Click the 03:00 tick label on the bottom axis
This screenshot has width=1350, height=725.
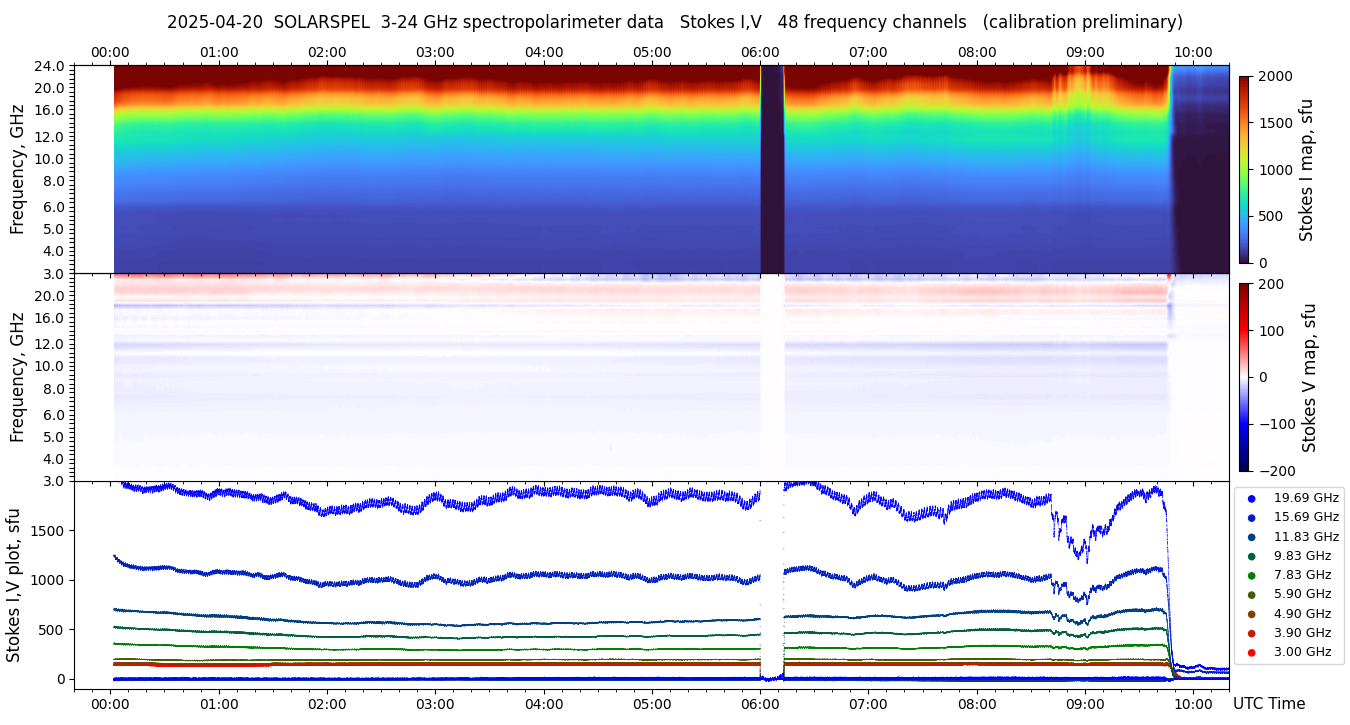click(x=435, y=703)
